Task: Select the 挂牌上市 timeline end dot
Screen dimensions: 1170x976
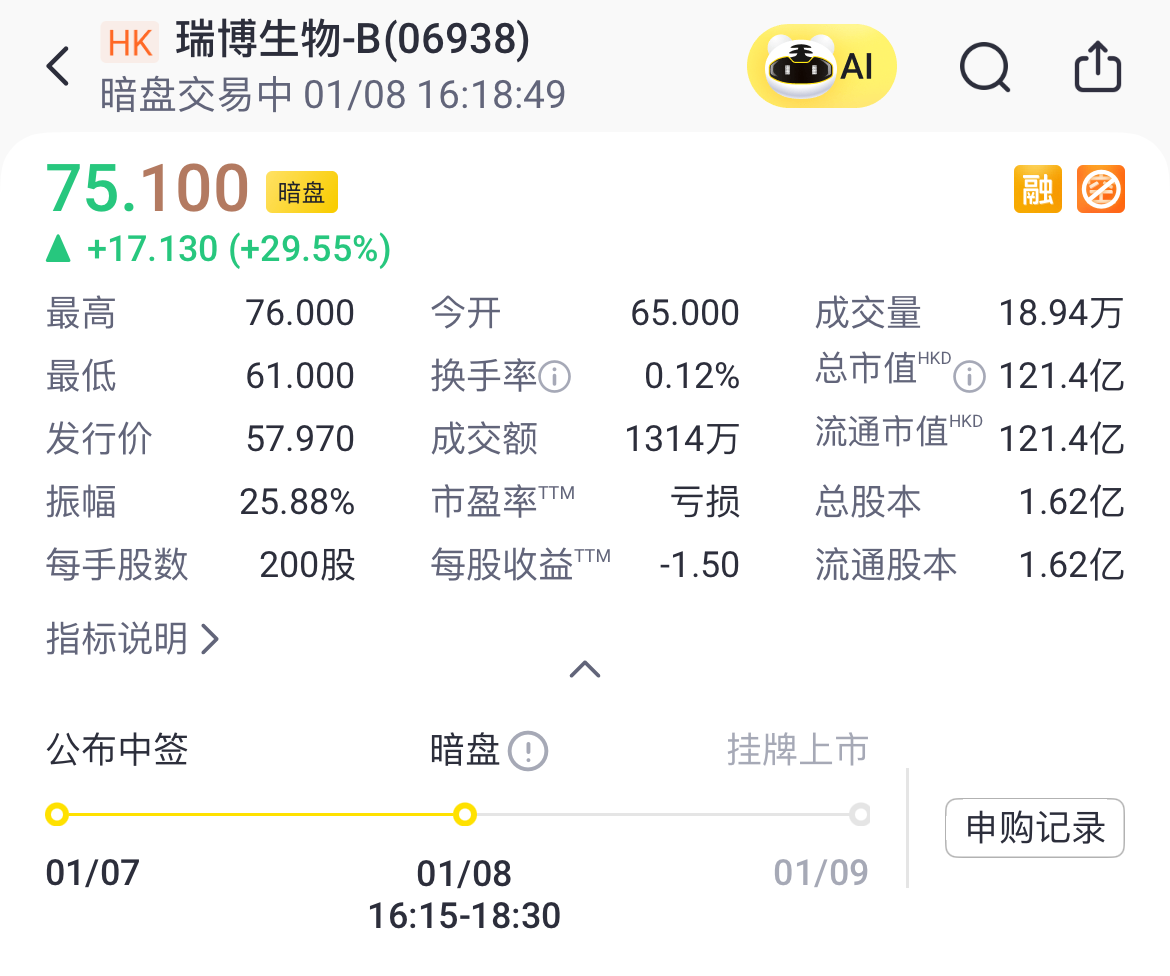Action: point(859,815)
